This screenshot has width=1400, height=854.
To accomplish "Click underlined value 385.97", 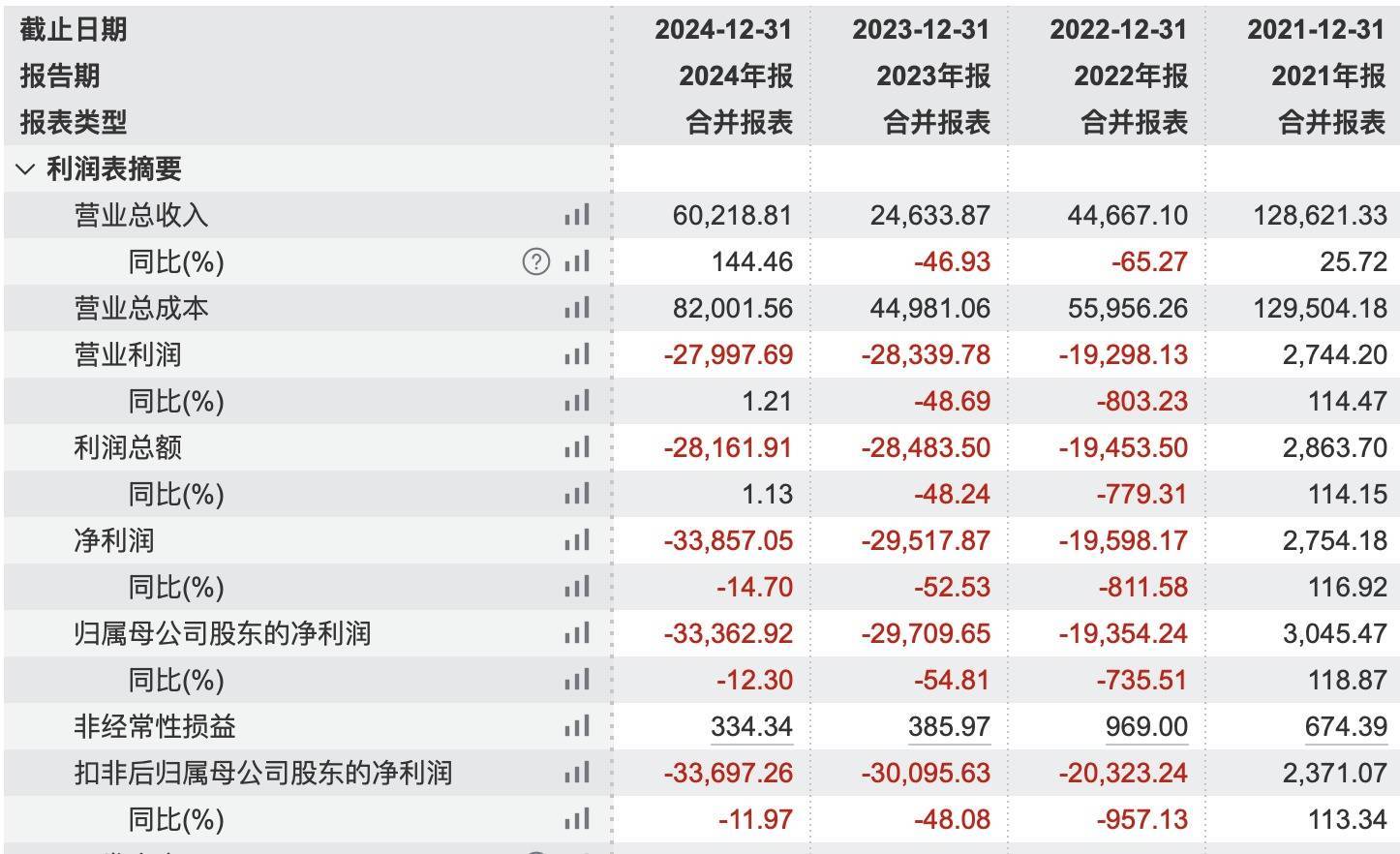I will pyautogui.click(x=949, y=726).
